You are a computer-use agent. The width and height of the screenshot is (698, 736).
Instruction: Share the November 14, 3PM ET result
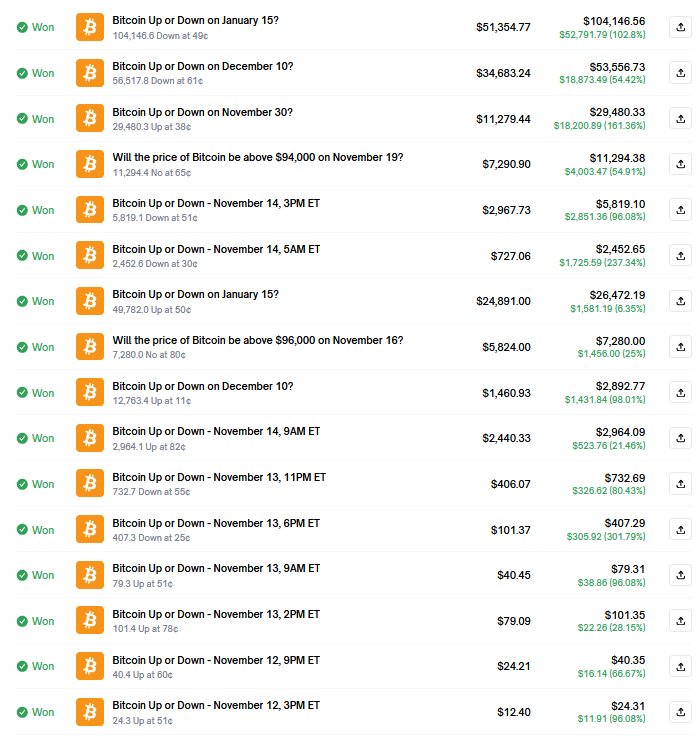680,210
